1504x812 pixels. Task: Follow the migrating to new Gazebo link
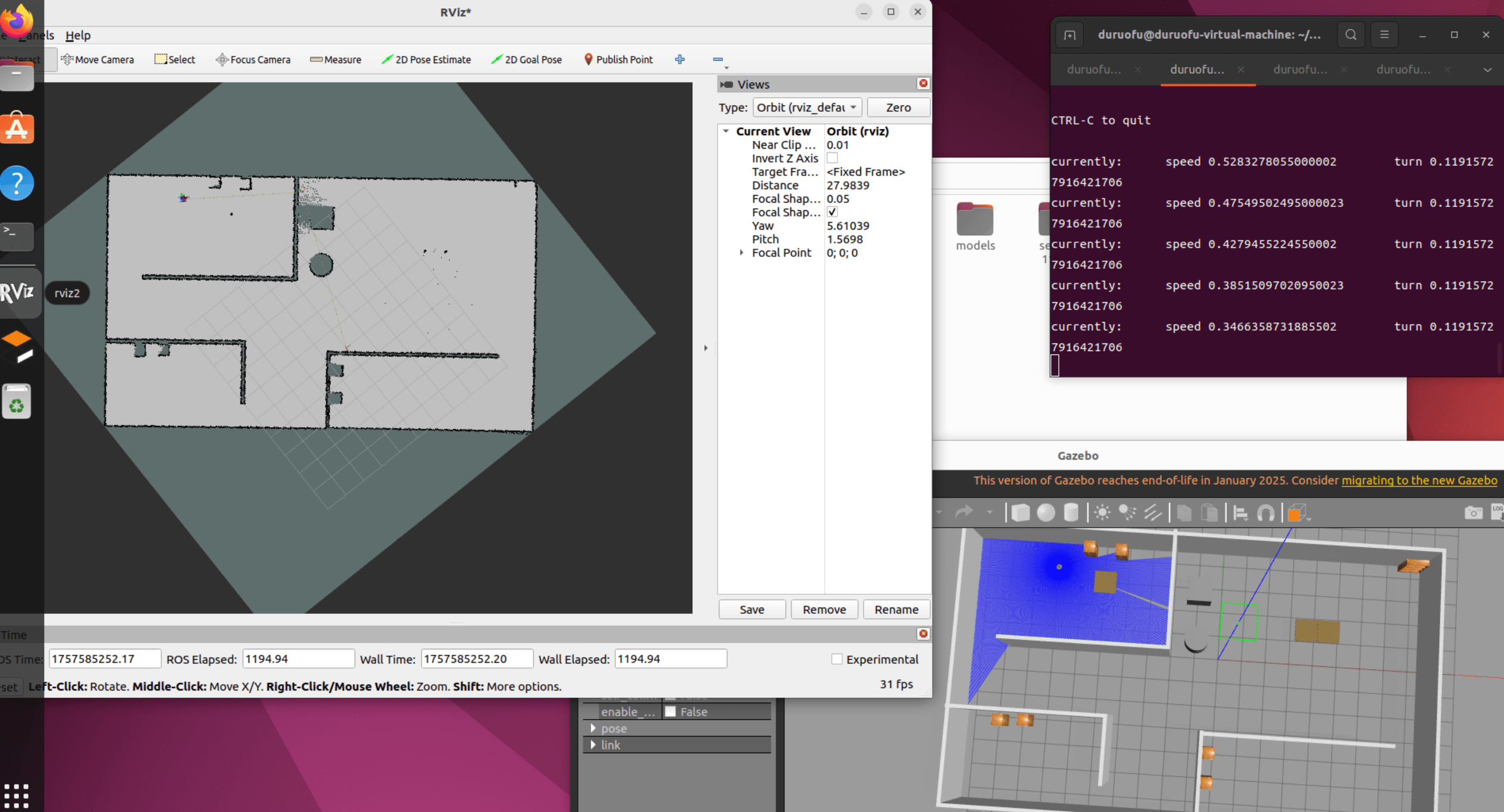coord(1419,481)
